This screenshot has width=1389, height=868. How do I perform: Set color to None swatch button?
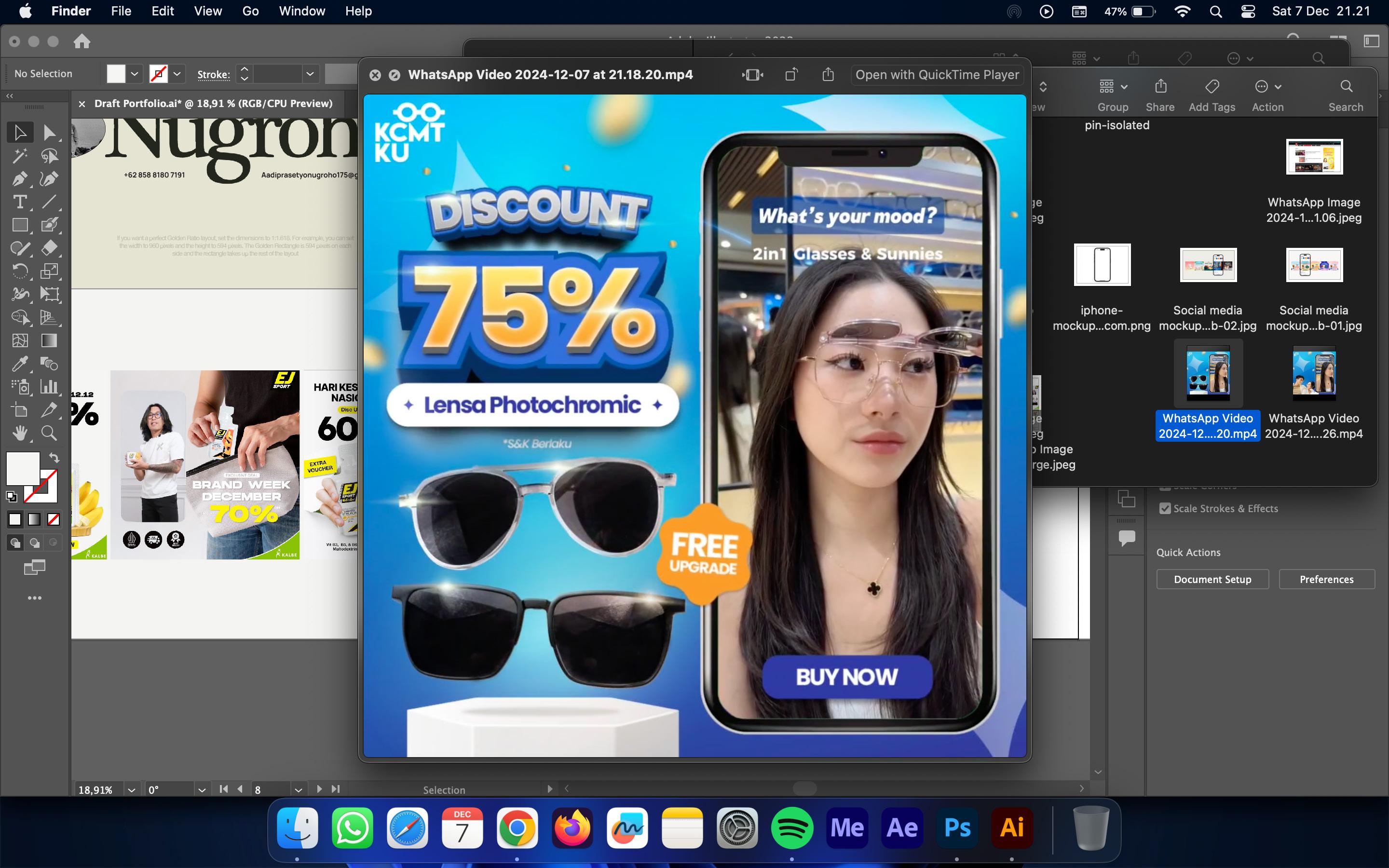coord(54,519)
